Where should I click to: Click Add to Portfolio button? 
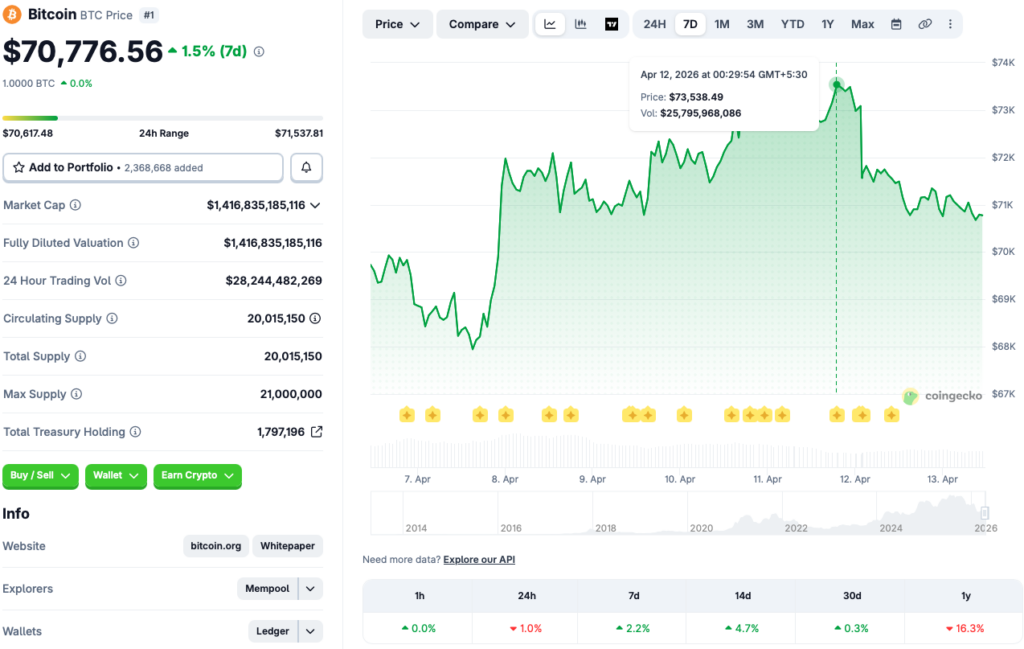[143, 168]
